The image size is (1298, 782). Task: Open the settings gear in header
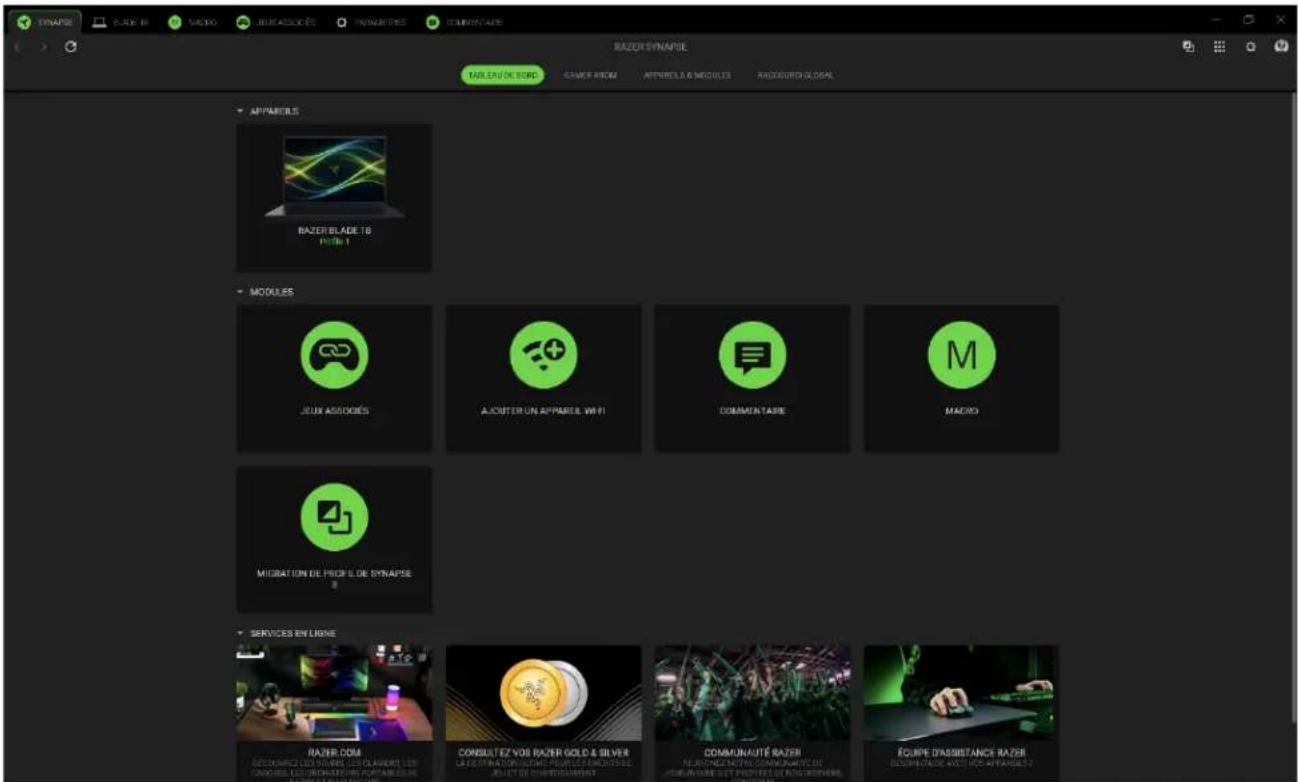pos(1250,47)
